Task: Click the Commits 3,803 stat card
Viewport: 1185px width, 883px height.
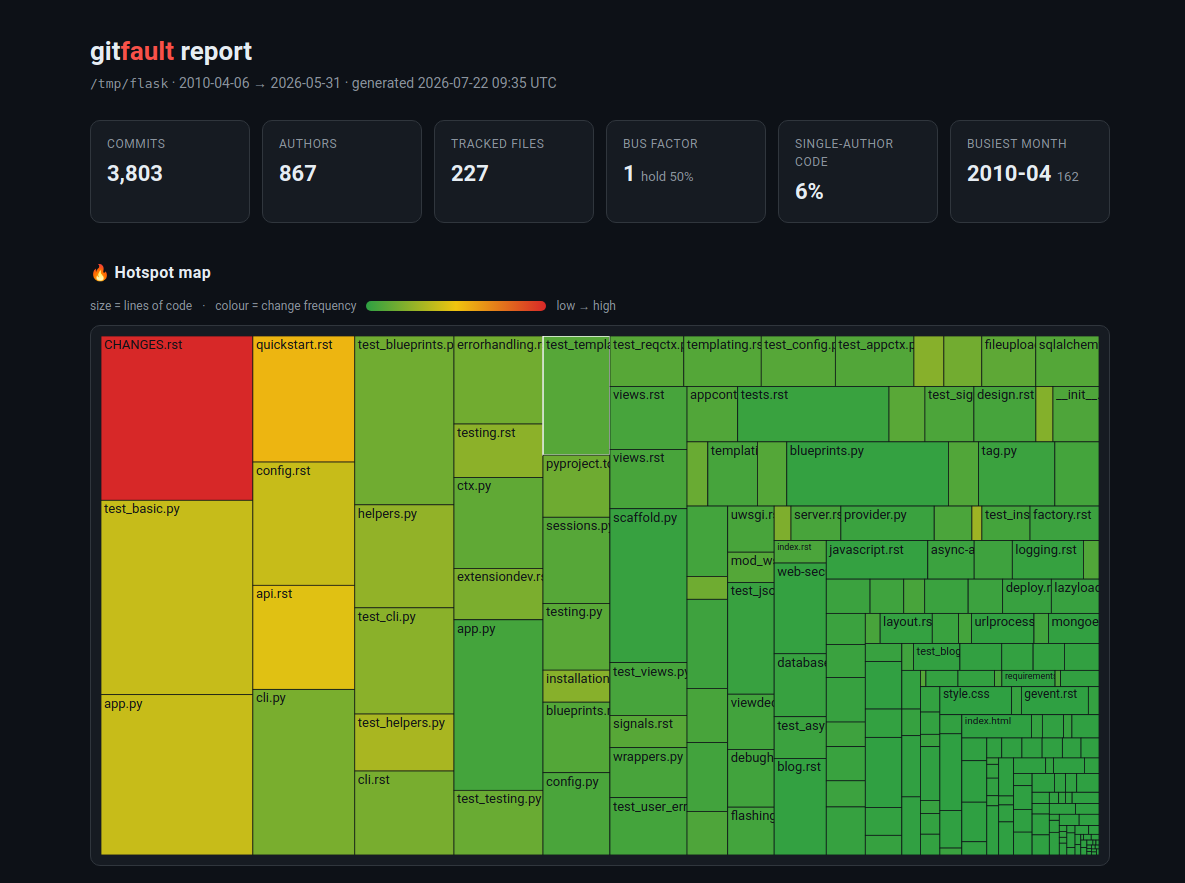Action: point(170,172)
